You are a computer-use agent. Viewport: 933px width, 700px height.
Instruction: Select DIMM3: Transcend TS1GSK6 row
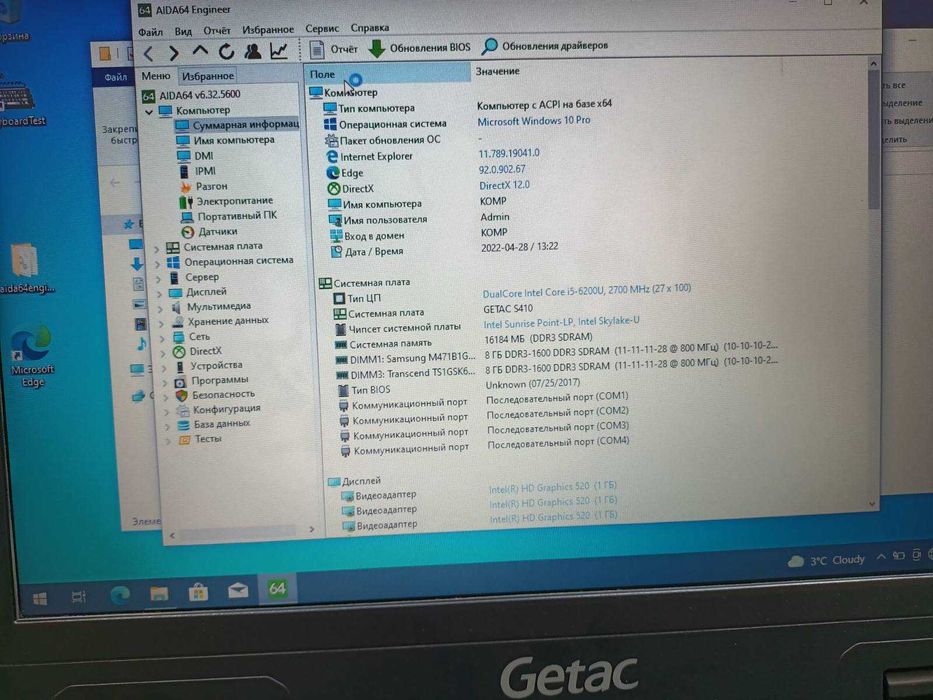[555, 370]
